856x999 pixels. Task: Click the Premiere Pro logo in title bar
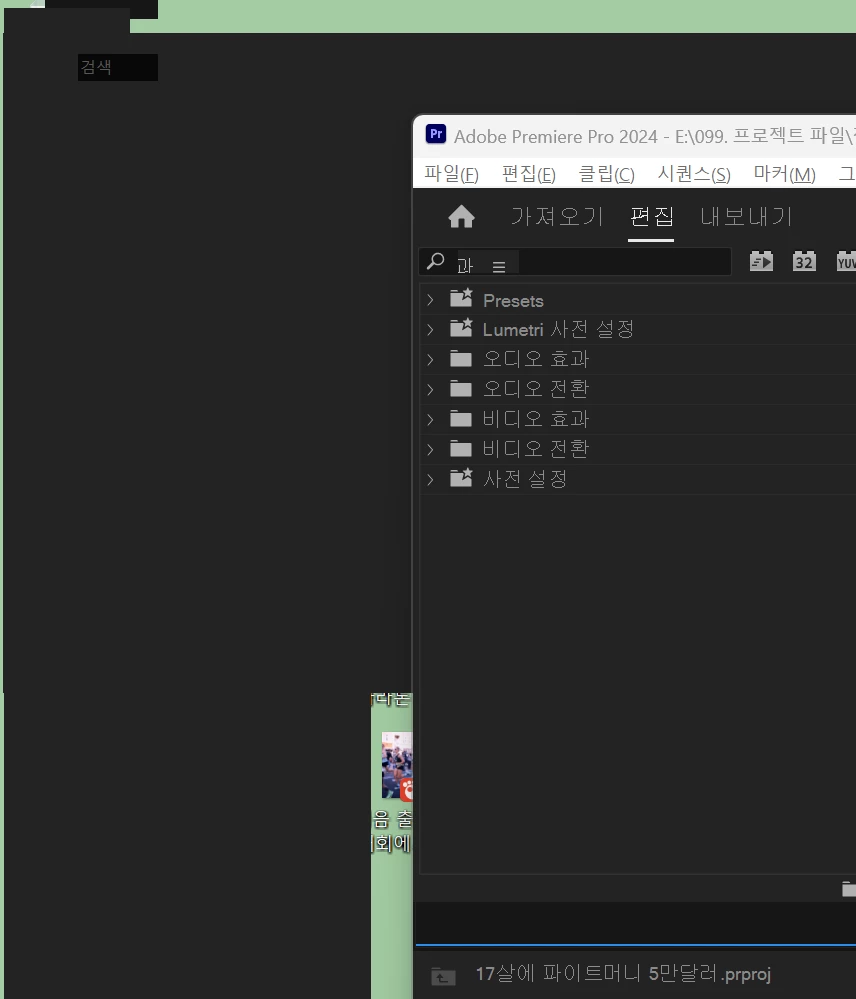tap(436, 134)
